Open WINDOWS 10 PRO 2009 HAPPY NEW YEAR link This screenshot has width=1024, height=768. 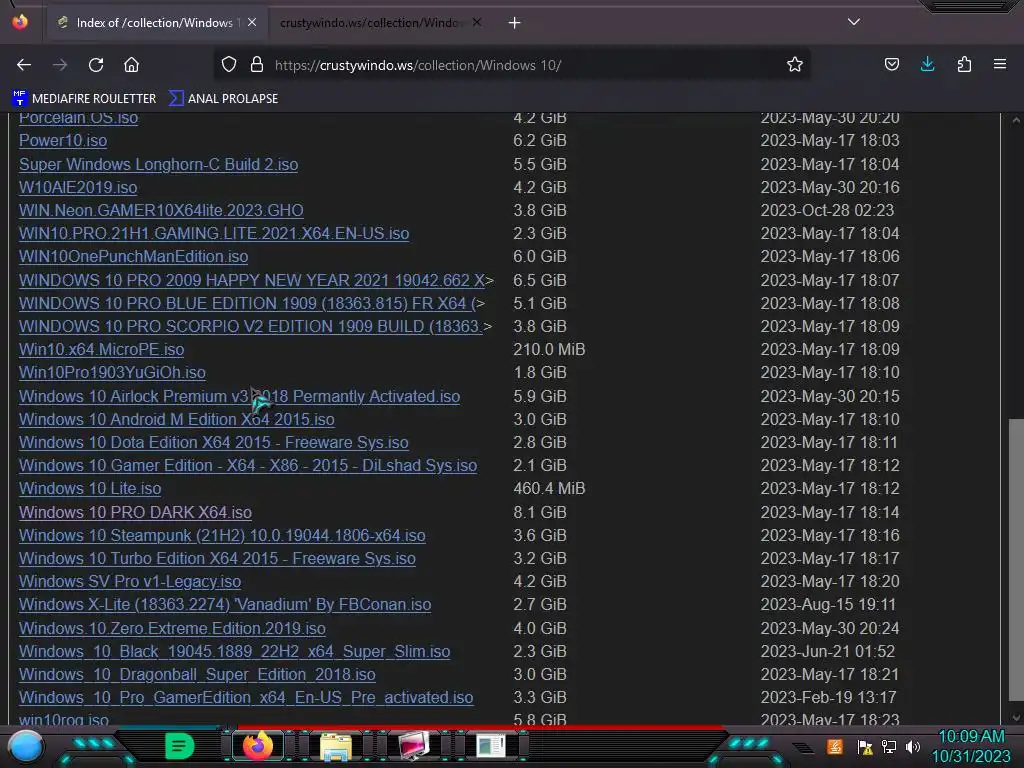pyautogui.click(x=252, y=280)
